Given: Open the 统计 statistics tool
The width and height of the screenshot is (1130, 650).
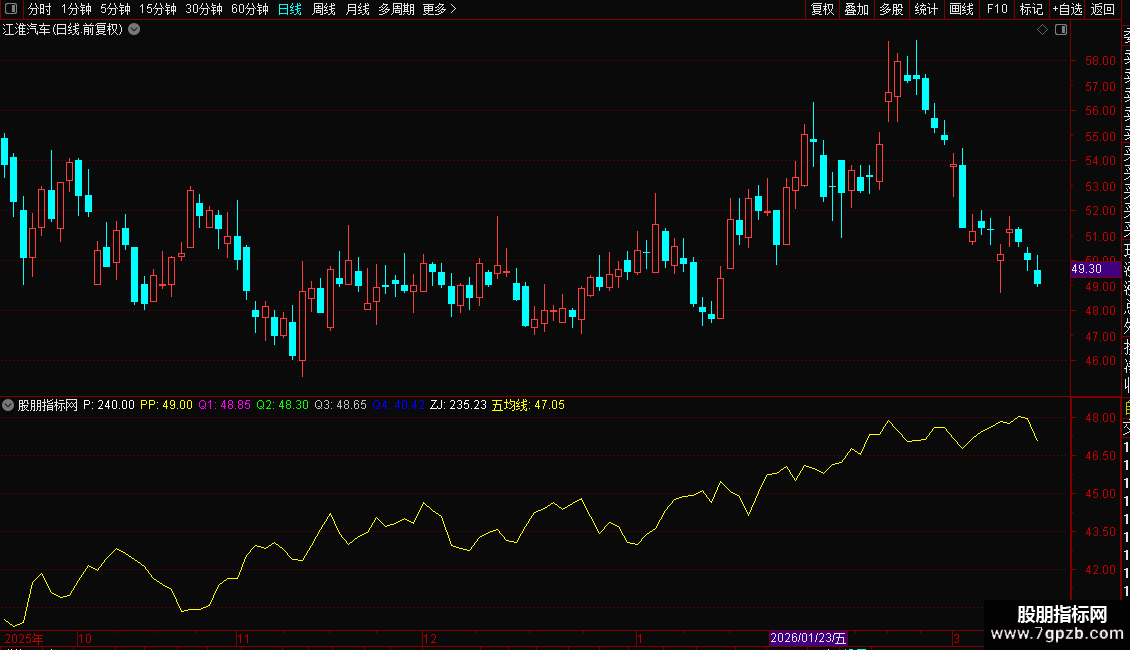Looking at the screenshot, I should tap(926, 9).
